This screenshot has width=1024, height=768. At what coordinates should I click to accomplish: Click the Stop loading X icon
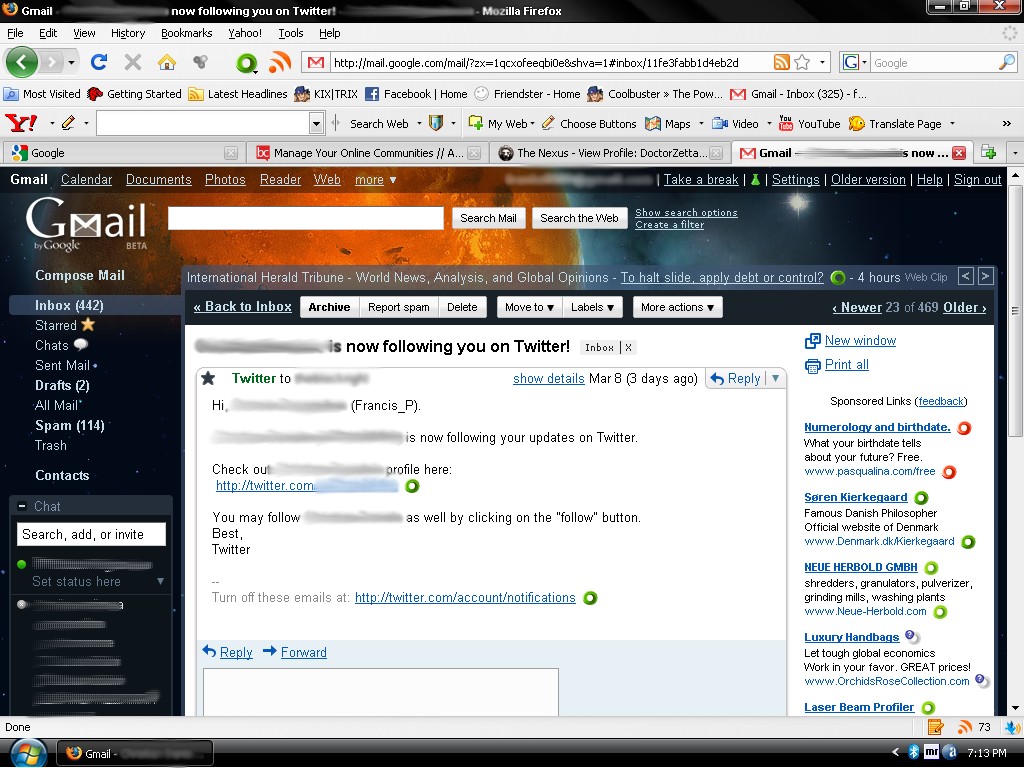point(133,62)
